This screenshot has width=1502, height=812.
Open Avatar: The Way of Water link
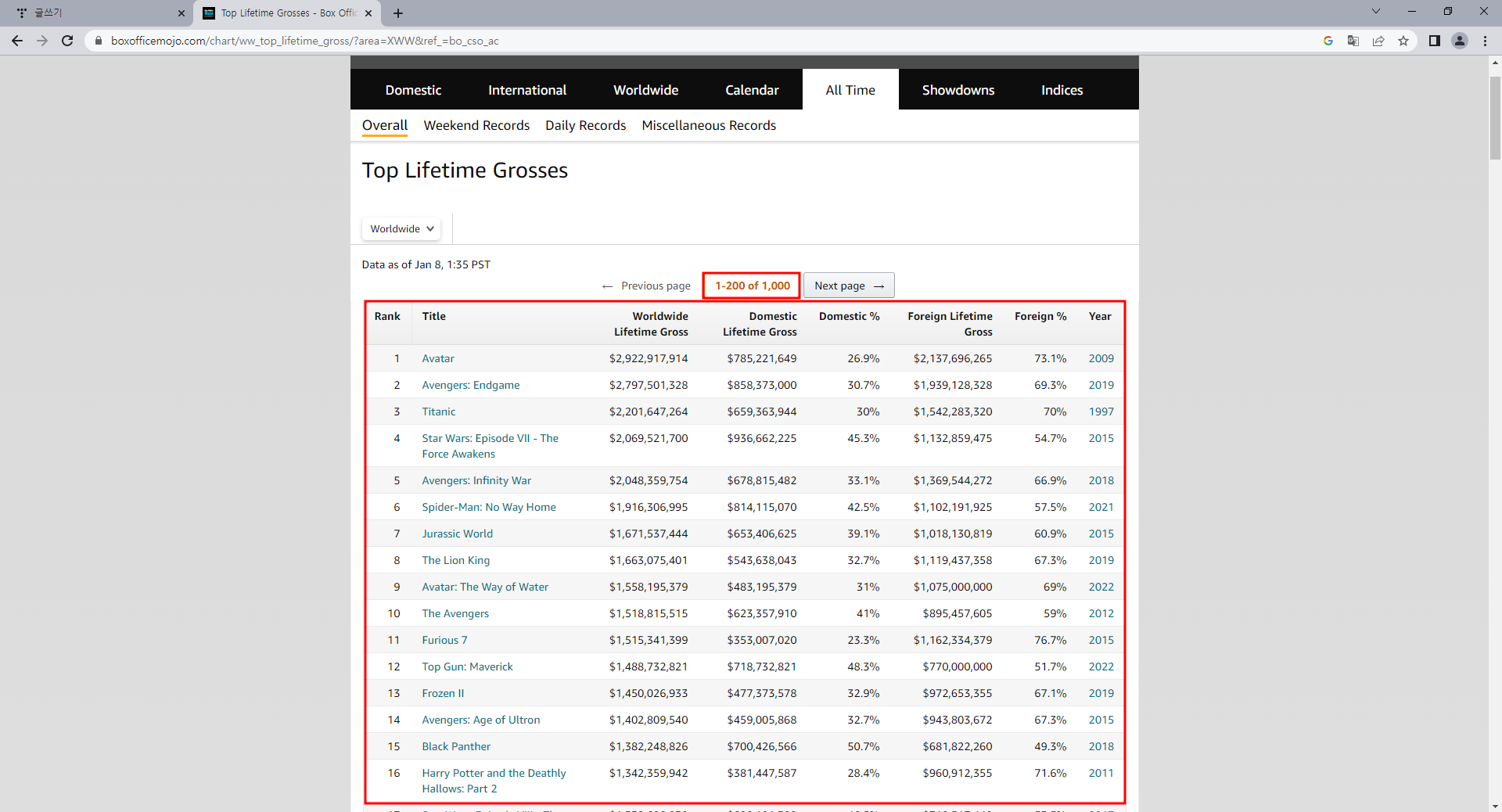pos(485,587)
